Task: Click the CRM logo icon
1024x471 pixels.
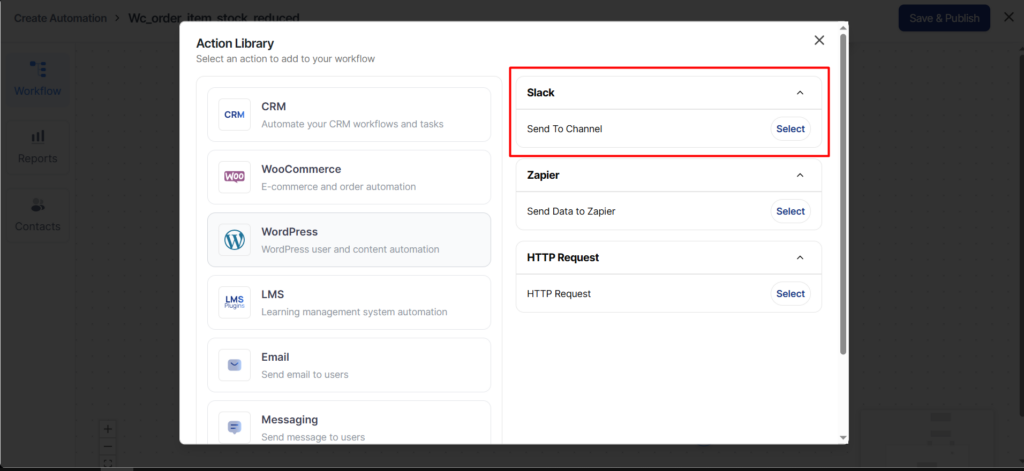Action: (234, 115)
